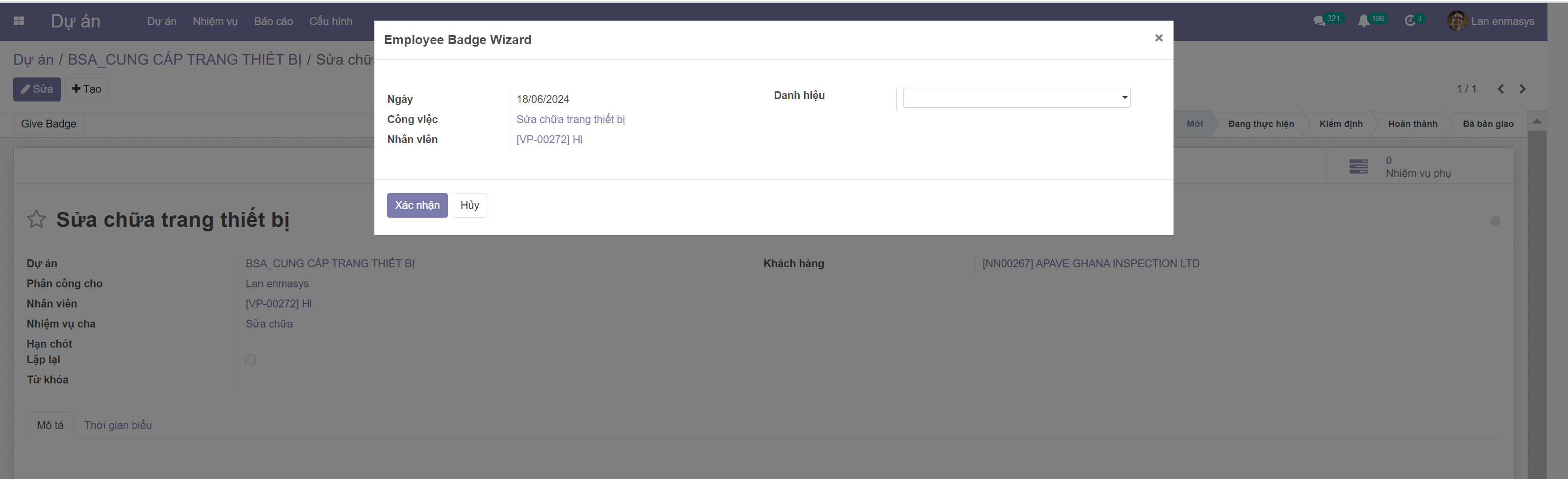This screenshot has width=1568, height=479.
Task: Switch to the Thời gian biểu tab
Action: (x=118, y=426)
